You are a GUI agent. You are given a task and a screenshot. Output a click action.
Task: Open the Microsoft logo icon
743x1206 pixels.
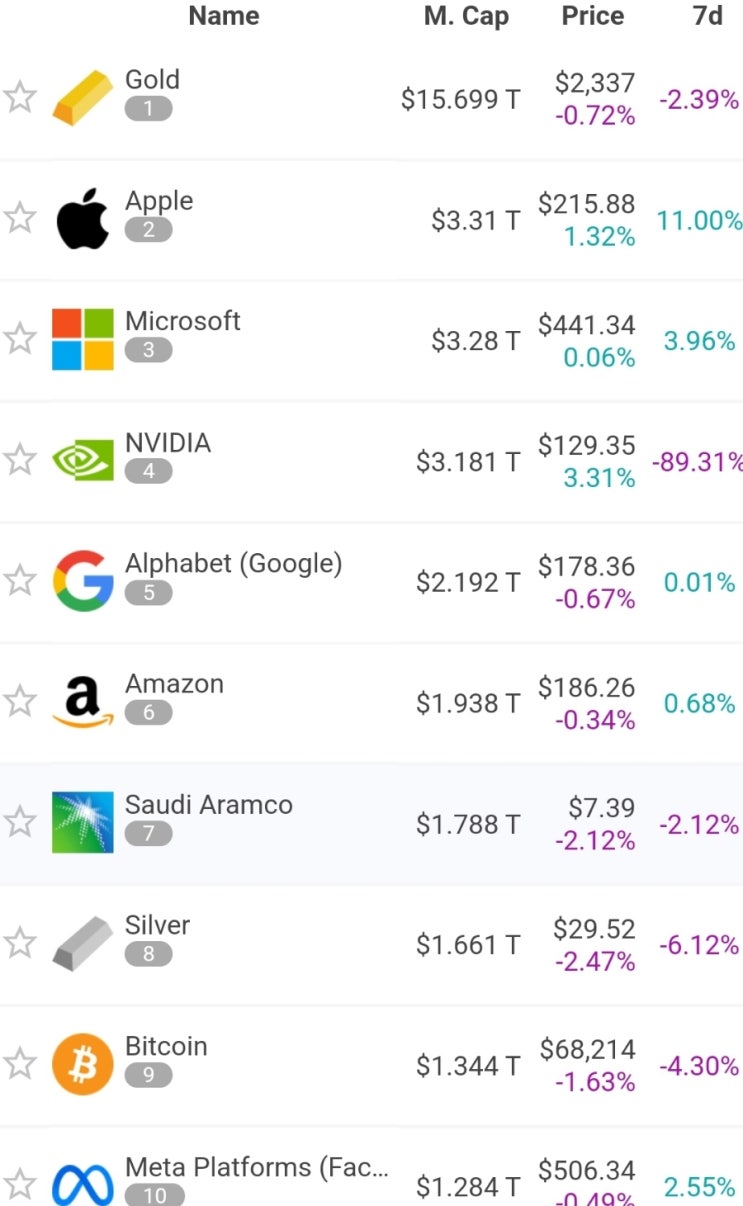pyautogui.click(x=82, y=339)
